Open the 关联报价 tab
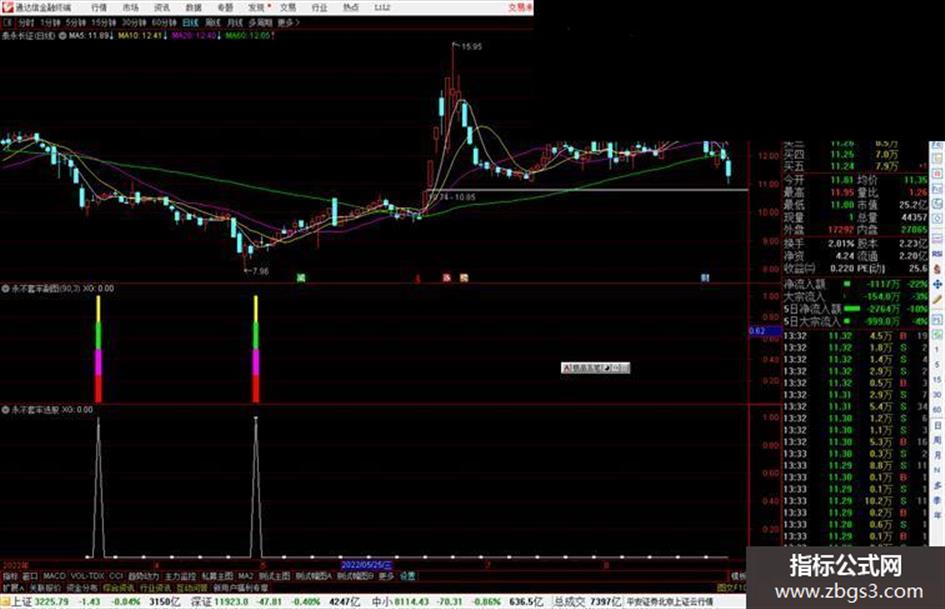Screen dimensions: 945x609 pyautogui.click(x=45, y=587)
